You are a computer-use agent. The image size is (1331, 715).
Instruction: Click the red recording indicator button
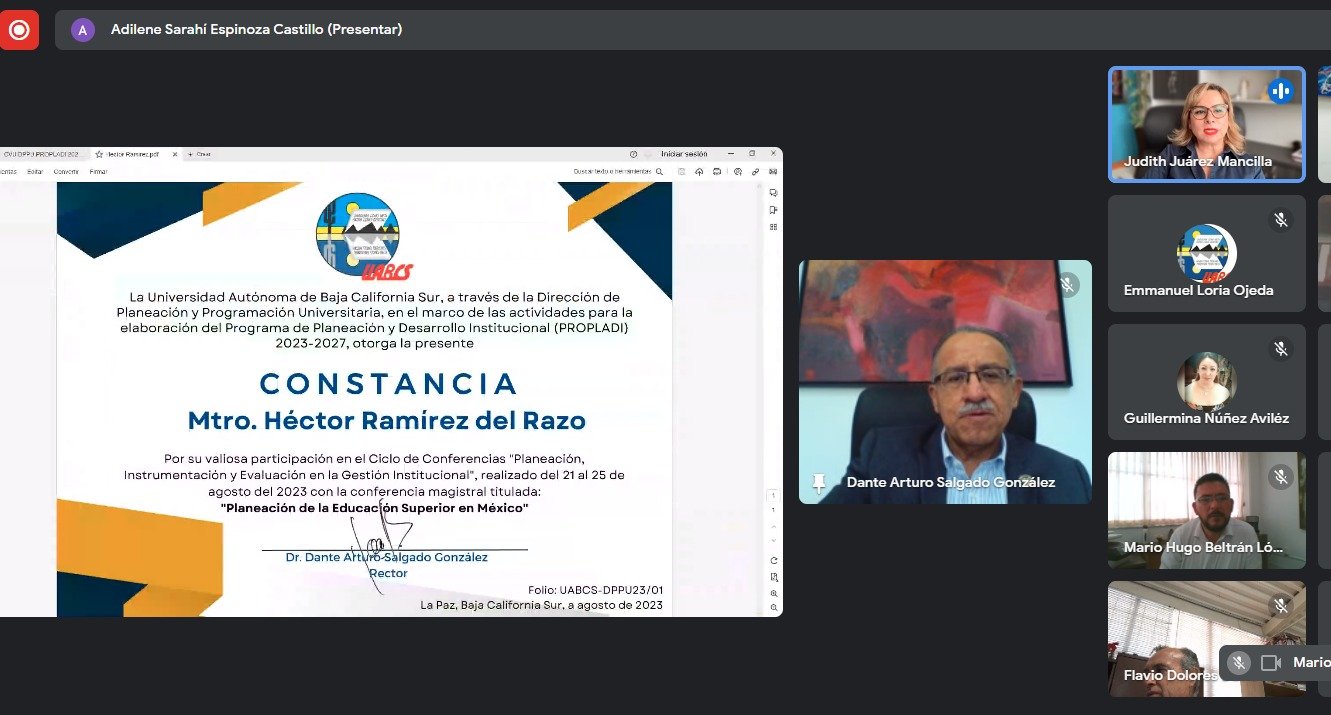point(18,30)
